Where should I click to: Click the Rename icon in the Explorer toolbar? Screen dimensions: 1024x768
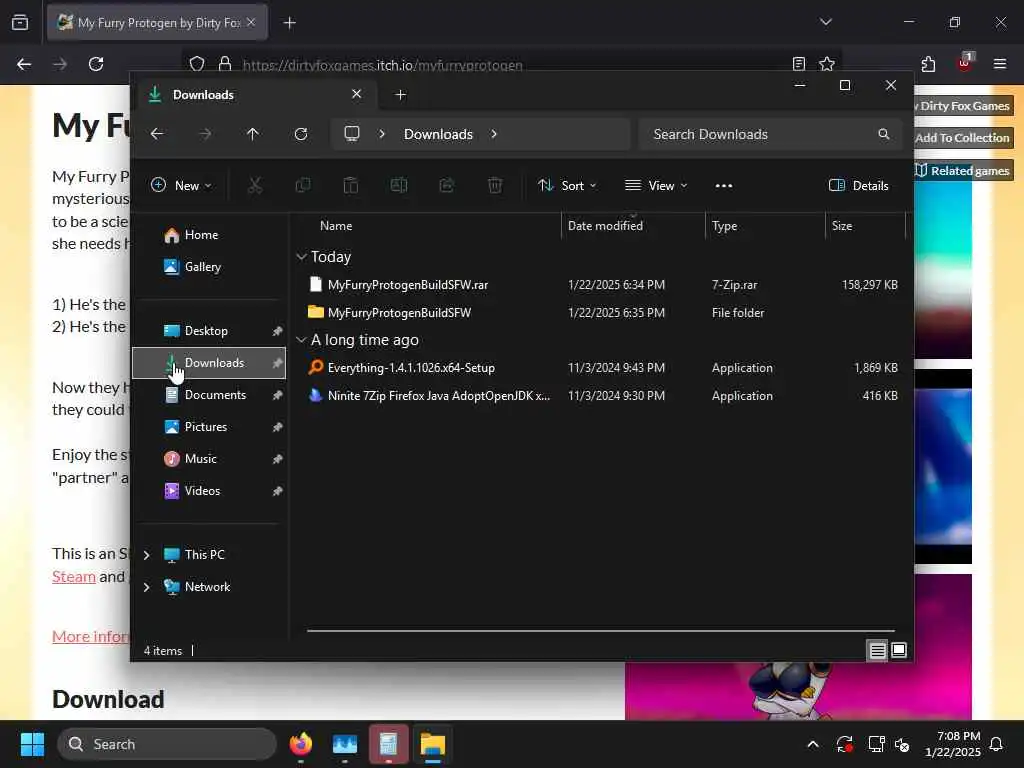click(399, 185)
